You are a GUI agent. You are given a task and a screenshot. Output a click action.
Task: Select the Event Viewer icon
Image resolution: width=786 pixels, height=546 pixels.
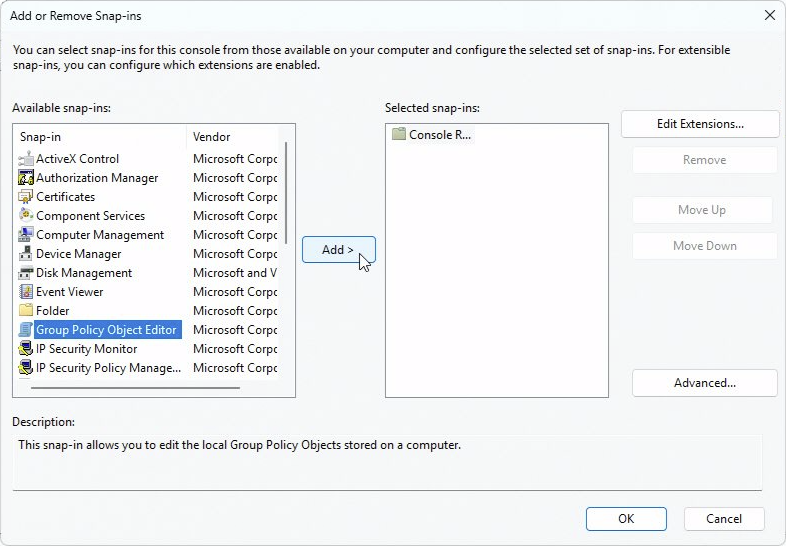pos(26,292)
